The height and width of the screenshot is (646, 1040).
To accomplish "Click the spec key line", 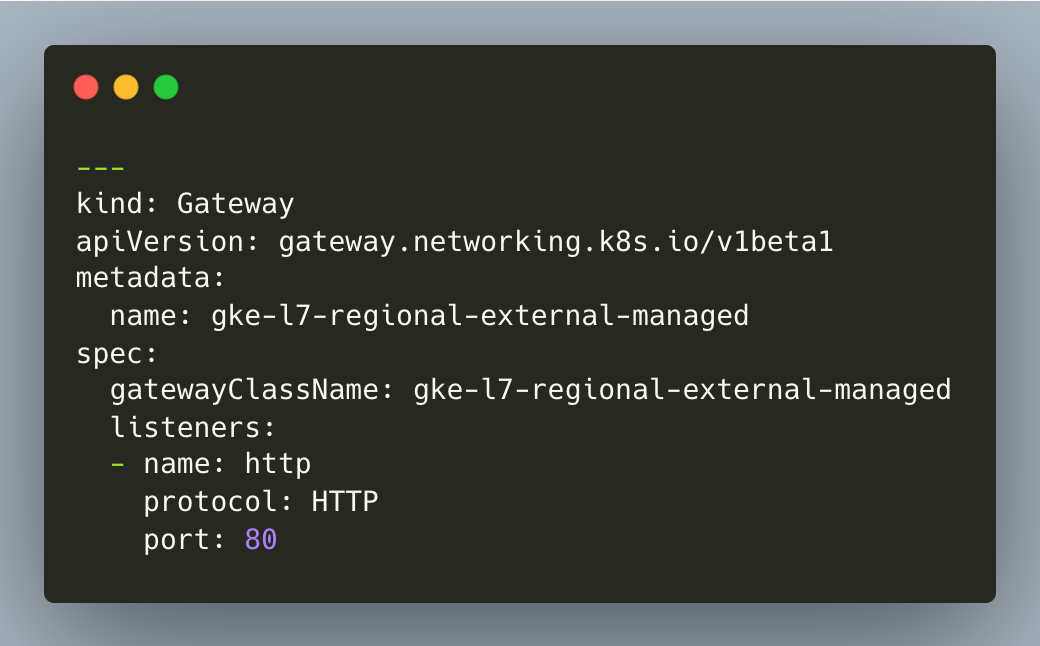I will click(117, 354).
